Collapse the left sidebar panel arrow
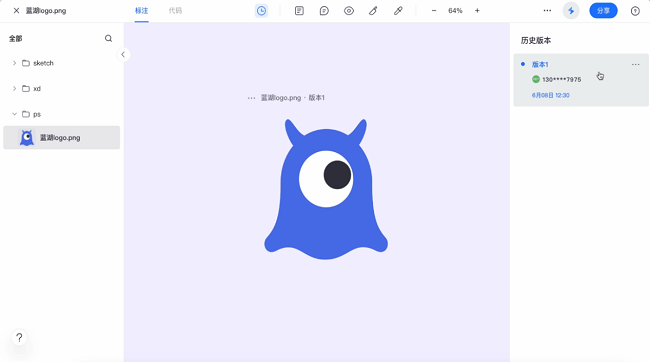Image resolution: width=650 pixels, height=362 pixels. [x=123, y=54]
